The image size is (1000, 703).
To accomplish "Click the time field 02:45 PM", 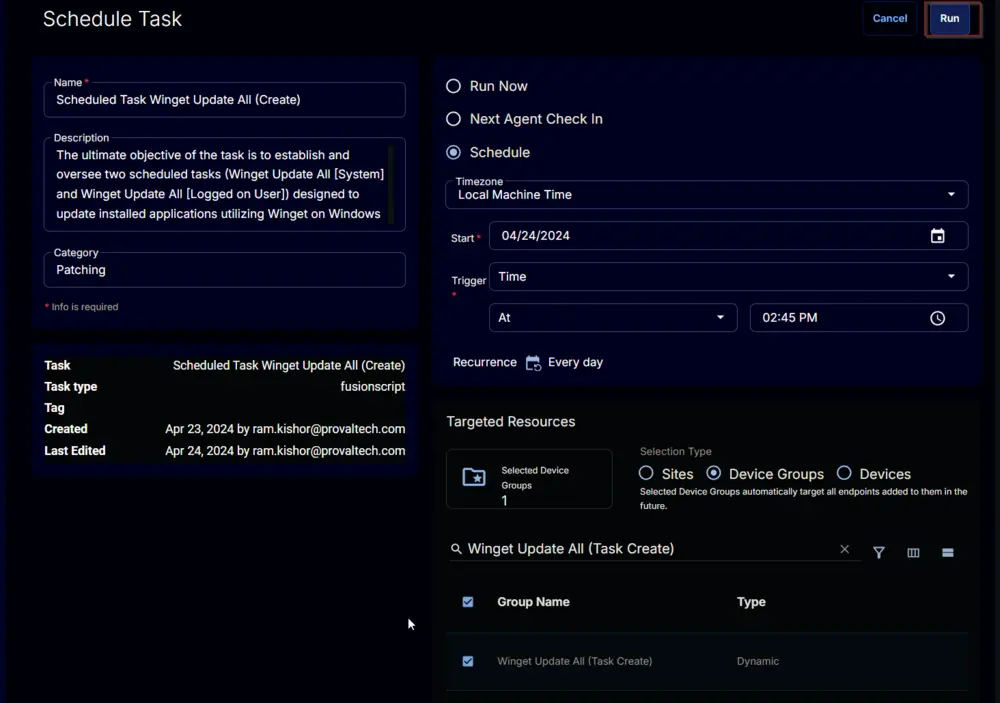I will (859, 318).
